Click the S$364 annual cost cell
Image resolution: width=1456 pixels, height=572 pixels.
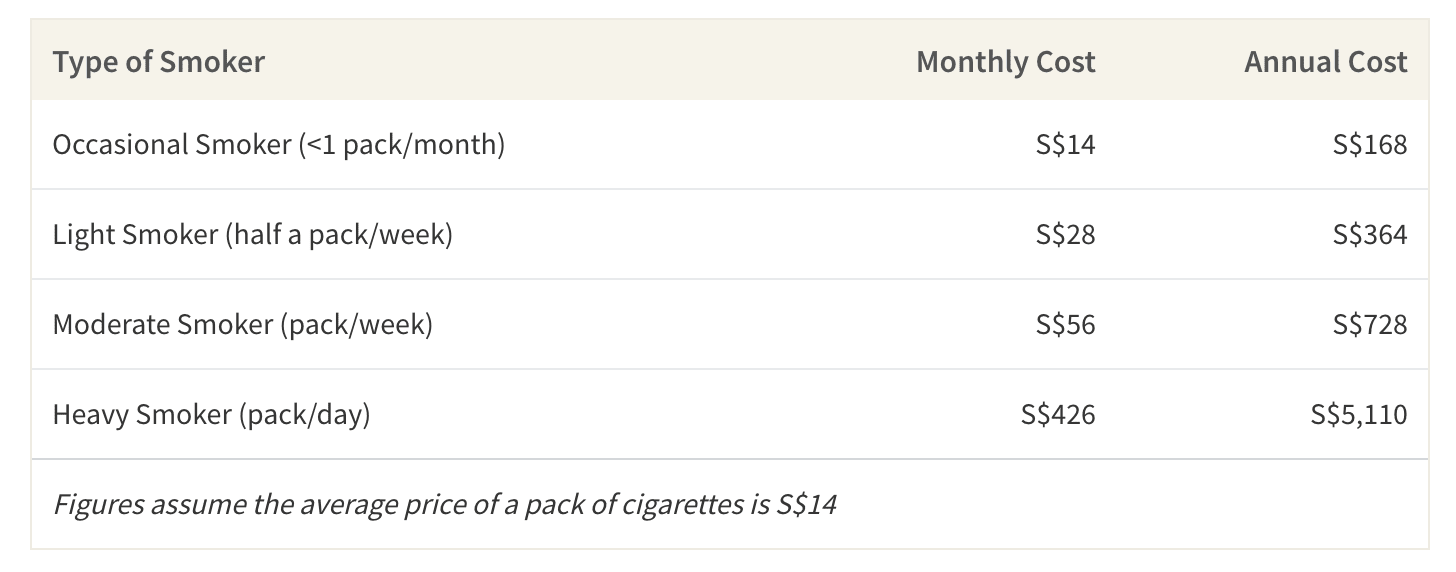(1370, 235)
